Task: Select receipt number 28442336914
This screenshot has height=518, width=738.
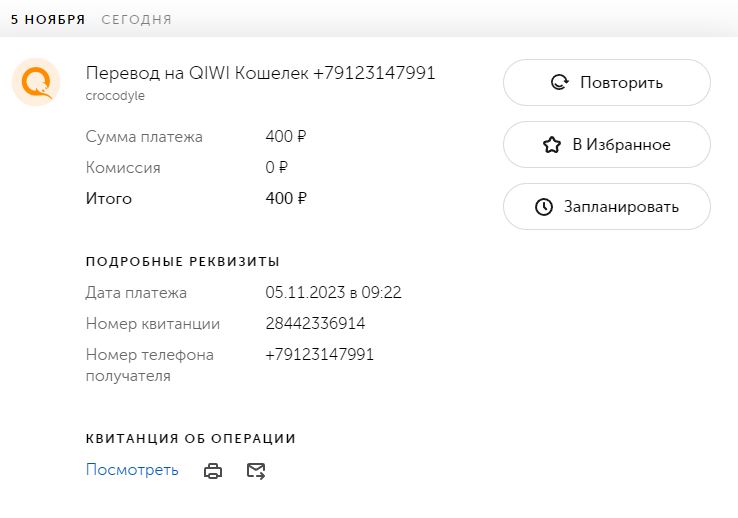Action: 315,324
